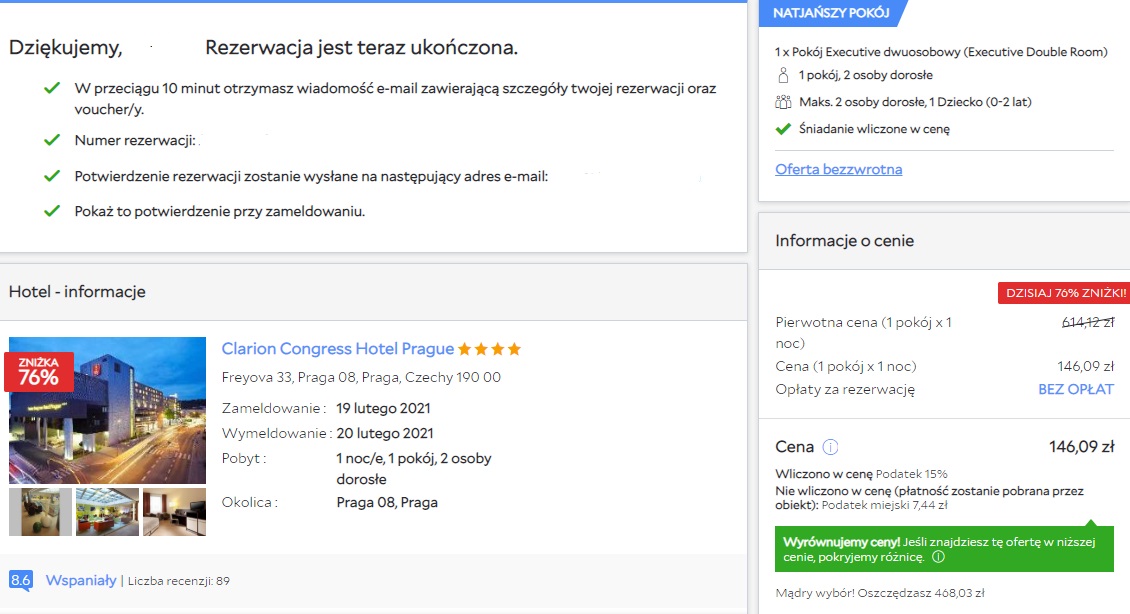Click the info icon in green price-match banner
Screen dimensions: 1130x614
938,557
